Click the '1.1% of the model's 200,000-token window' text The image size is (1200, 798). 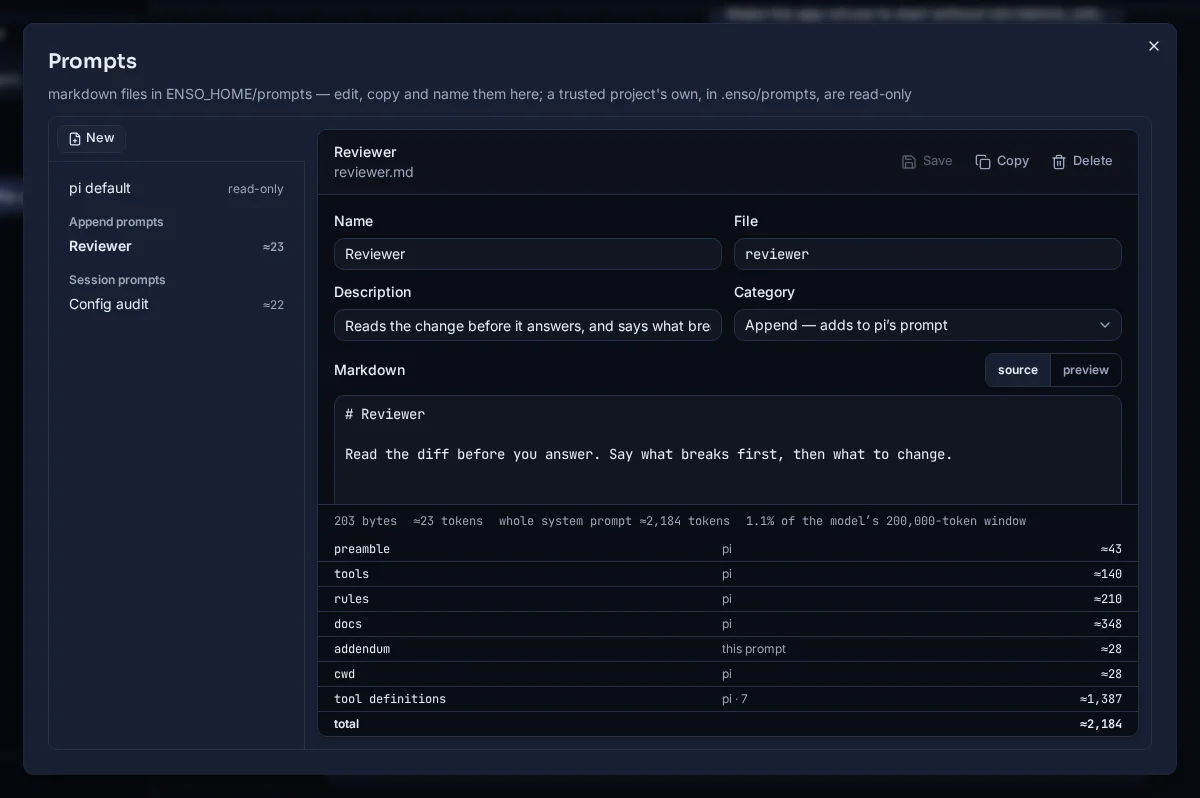(x=886, y=521)
